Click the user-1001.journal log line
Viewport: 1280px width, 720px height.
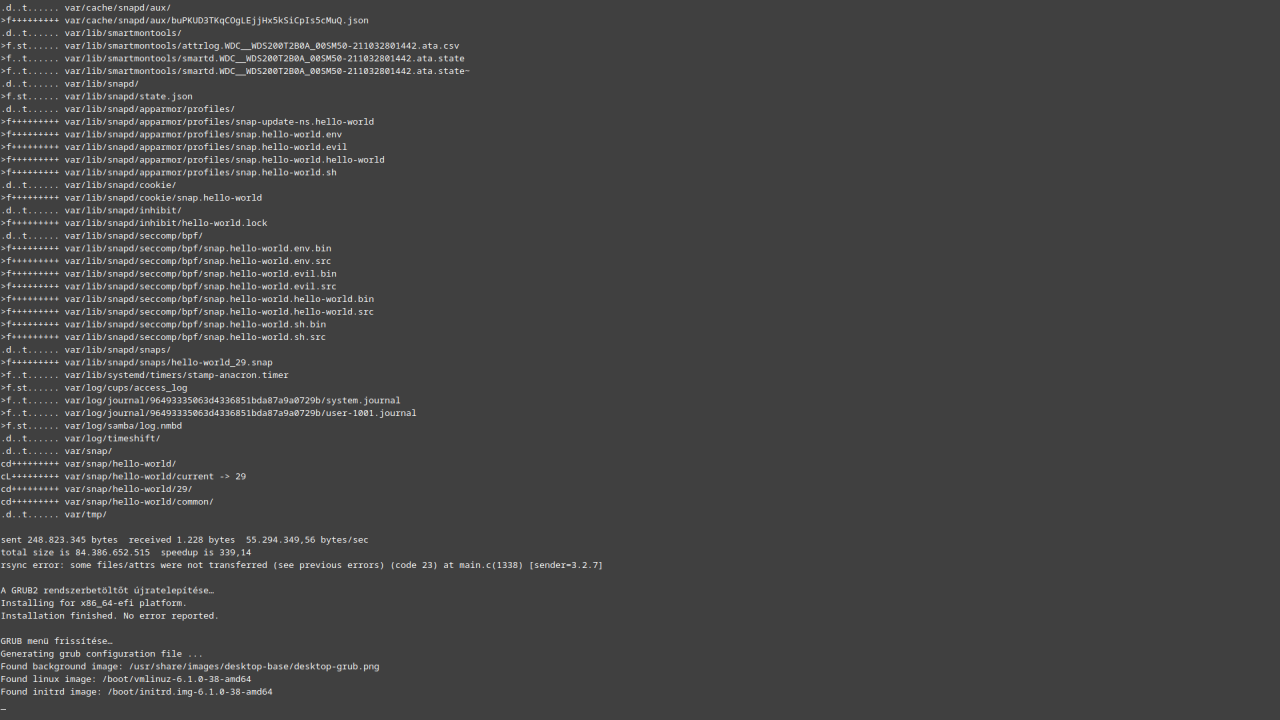pos(240,413)
